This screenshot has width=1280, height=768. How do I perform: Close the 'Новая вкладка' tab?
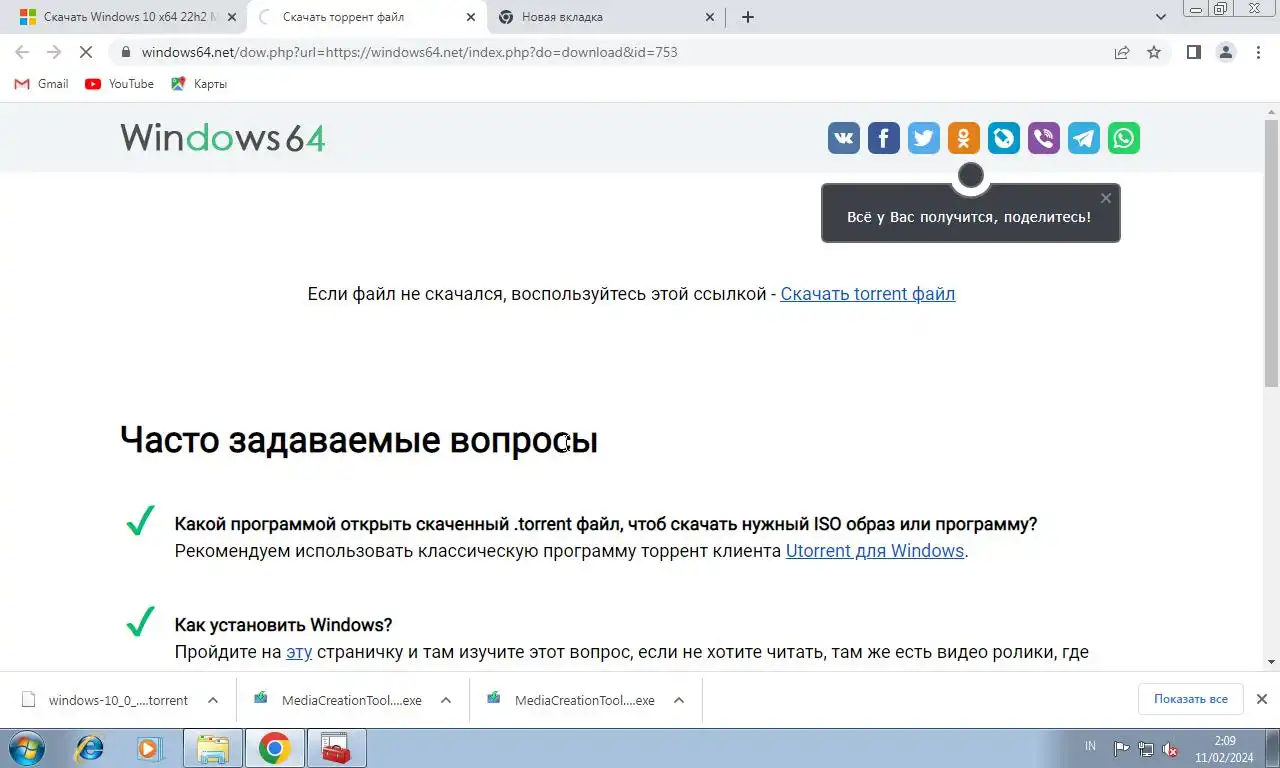coord(710,17)
